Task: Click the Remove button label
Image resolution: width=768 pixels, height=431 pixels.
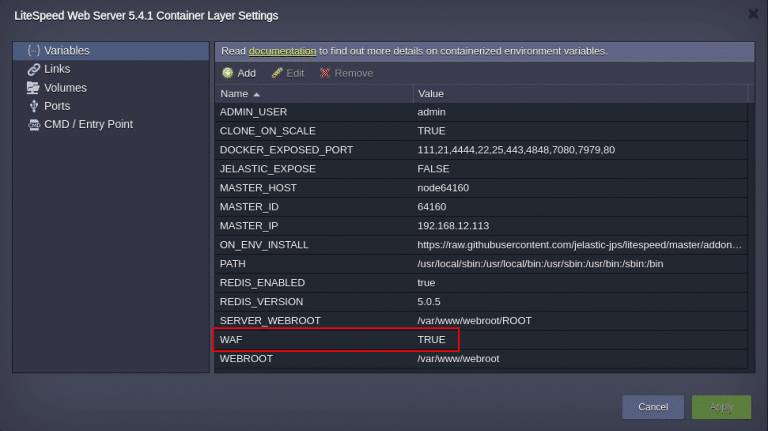Action: [x=354, y=73]
